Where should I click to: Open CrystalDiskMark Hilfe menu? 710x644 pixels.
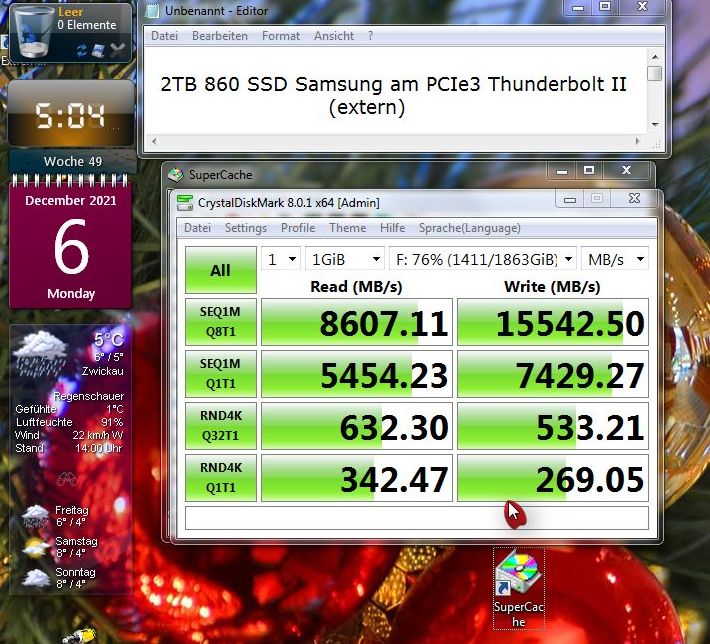coord(393,228)
